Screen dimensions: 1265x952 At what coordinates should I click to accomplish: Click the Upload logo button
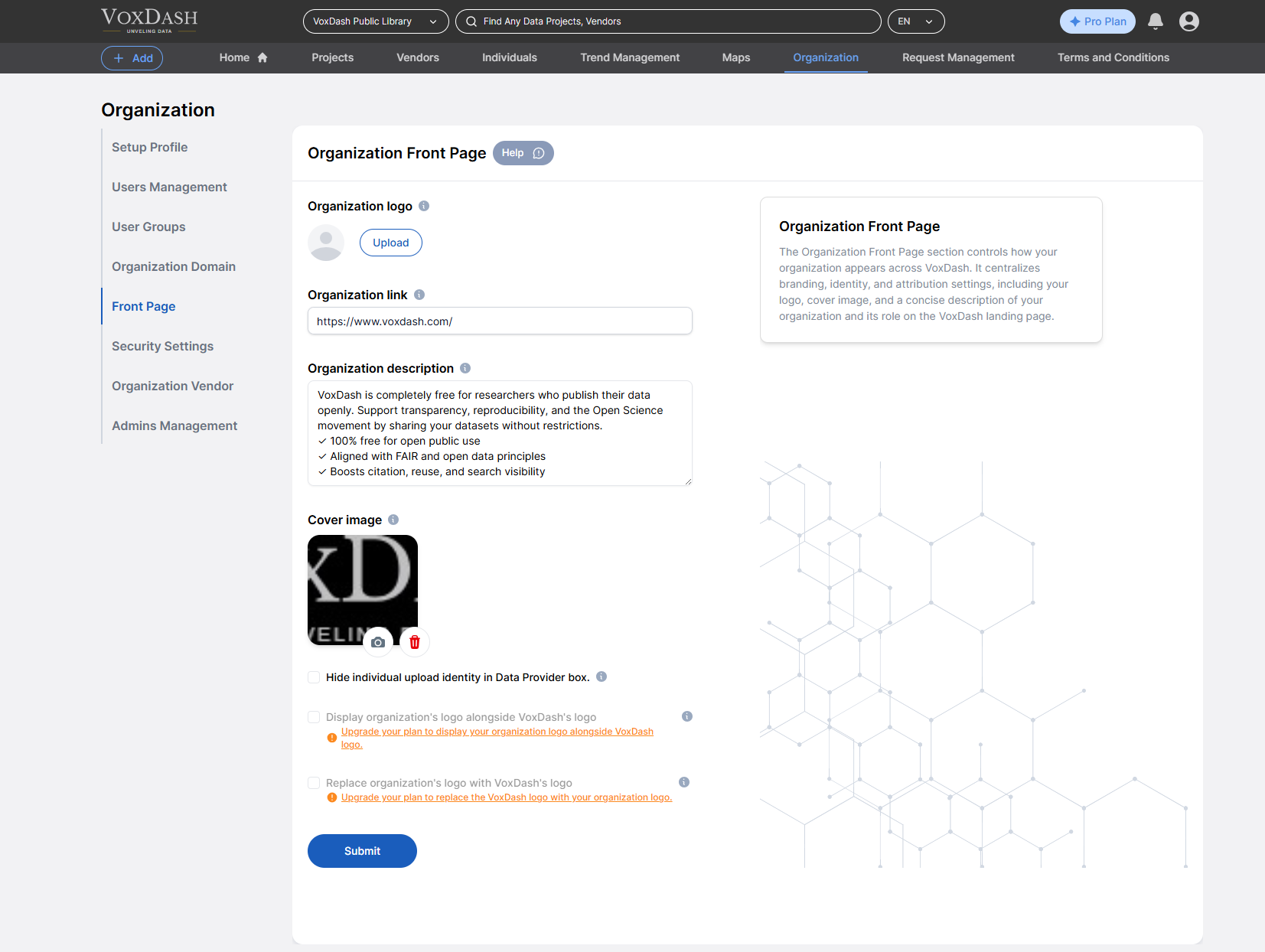[391, 243]
